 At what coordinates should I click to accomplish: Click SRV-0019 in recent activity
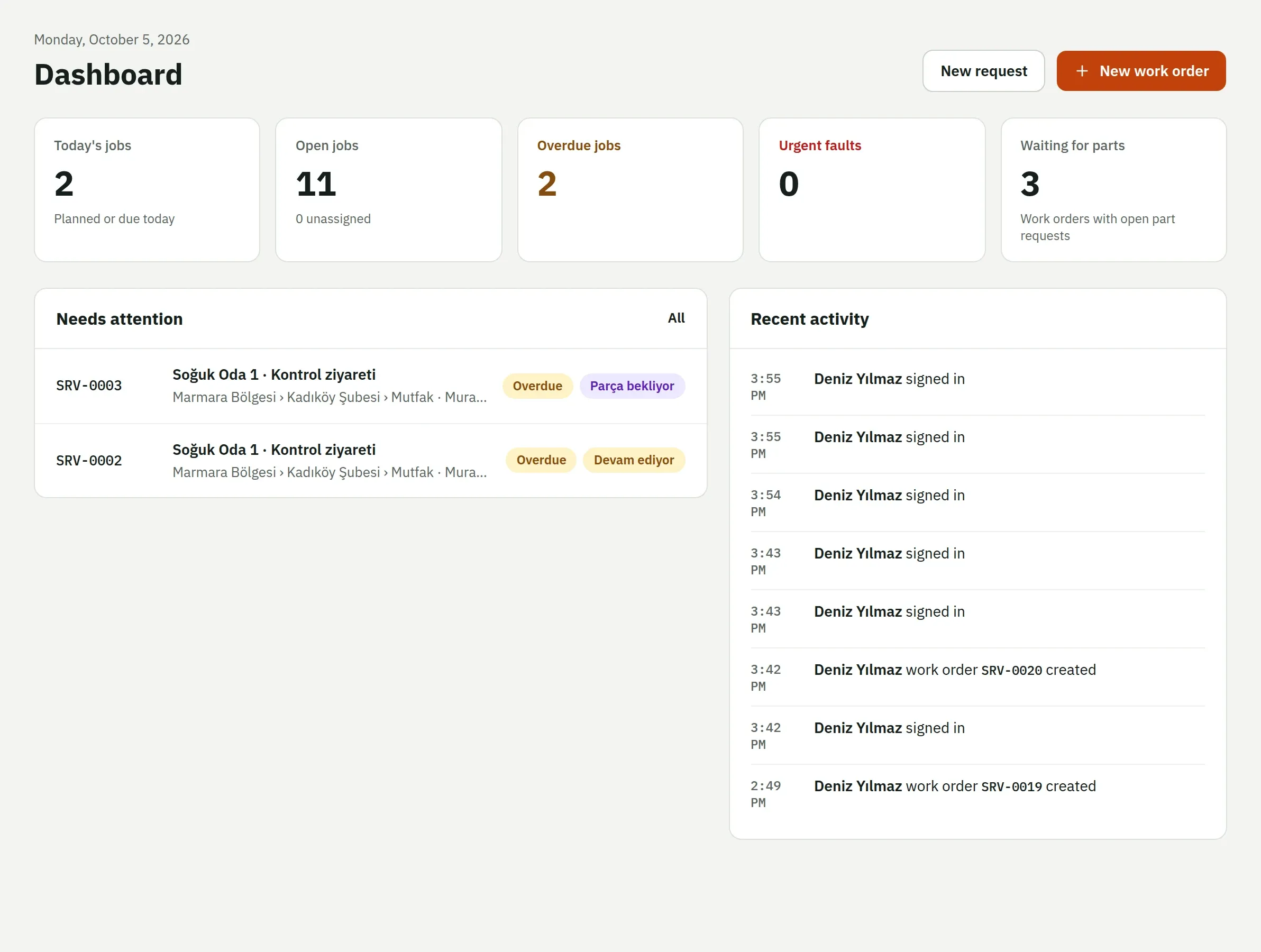tap(1011, 786)
